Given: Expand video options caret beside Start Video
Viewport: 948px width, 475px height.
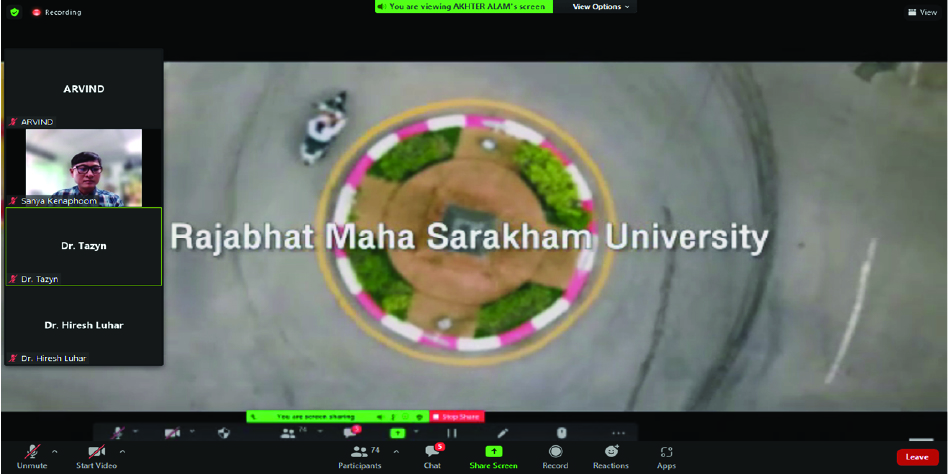Looking at the screenshot, I should 122,451.
